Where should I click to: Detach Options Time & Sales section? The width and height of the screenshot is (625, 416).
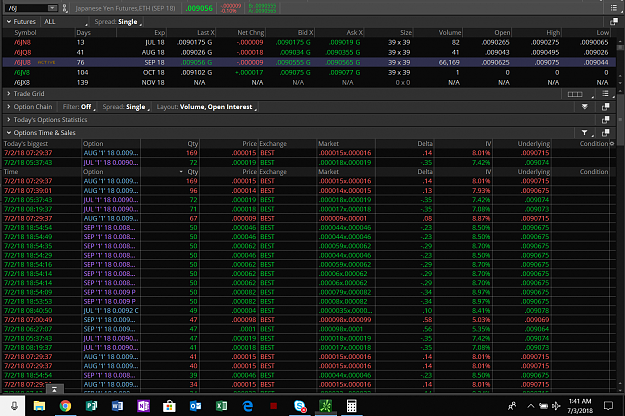click(x=605, y=133)
